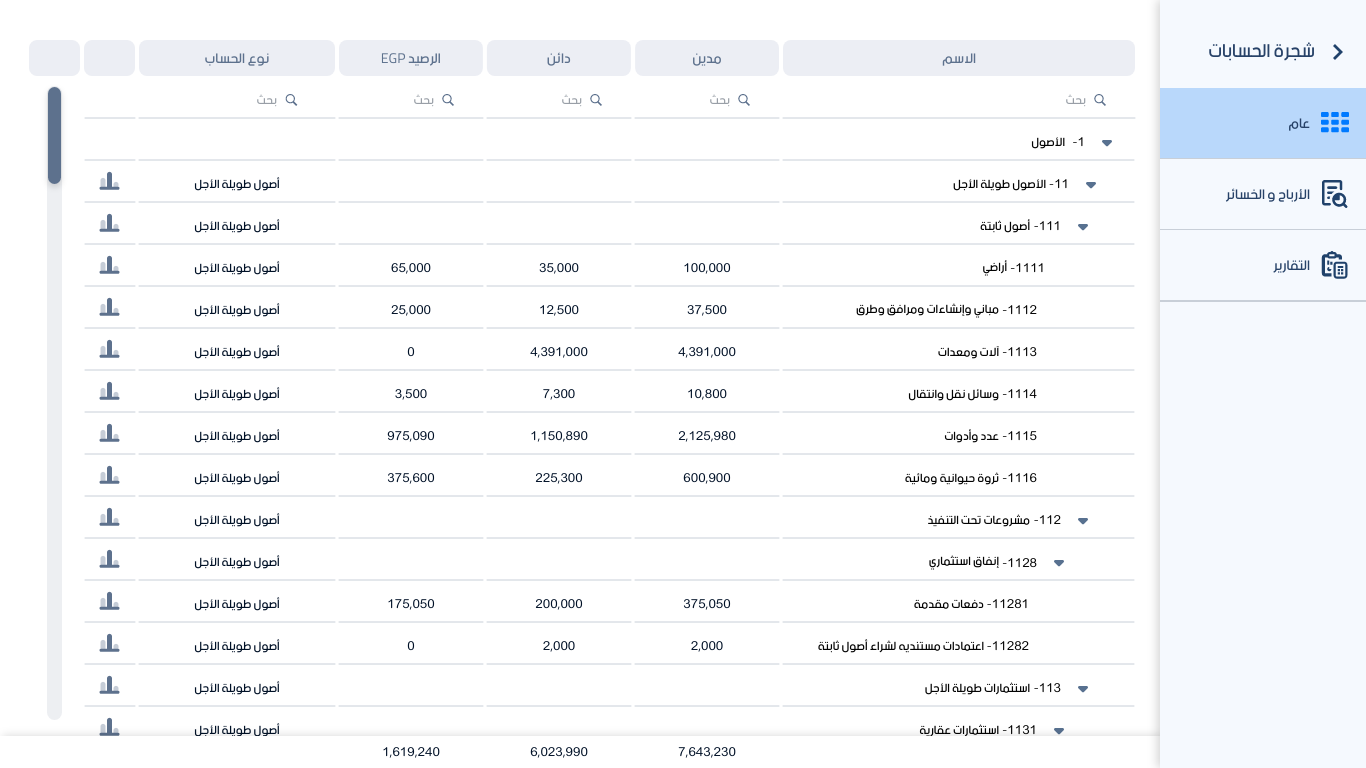Screen dimensions: 1366x768
Task: Click the دائن column search field
Action: pyautogui.click(x=558, y=100)
